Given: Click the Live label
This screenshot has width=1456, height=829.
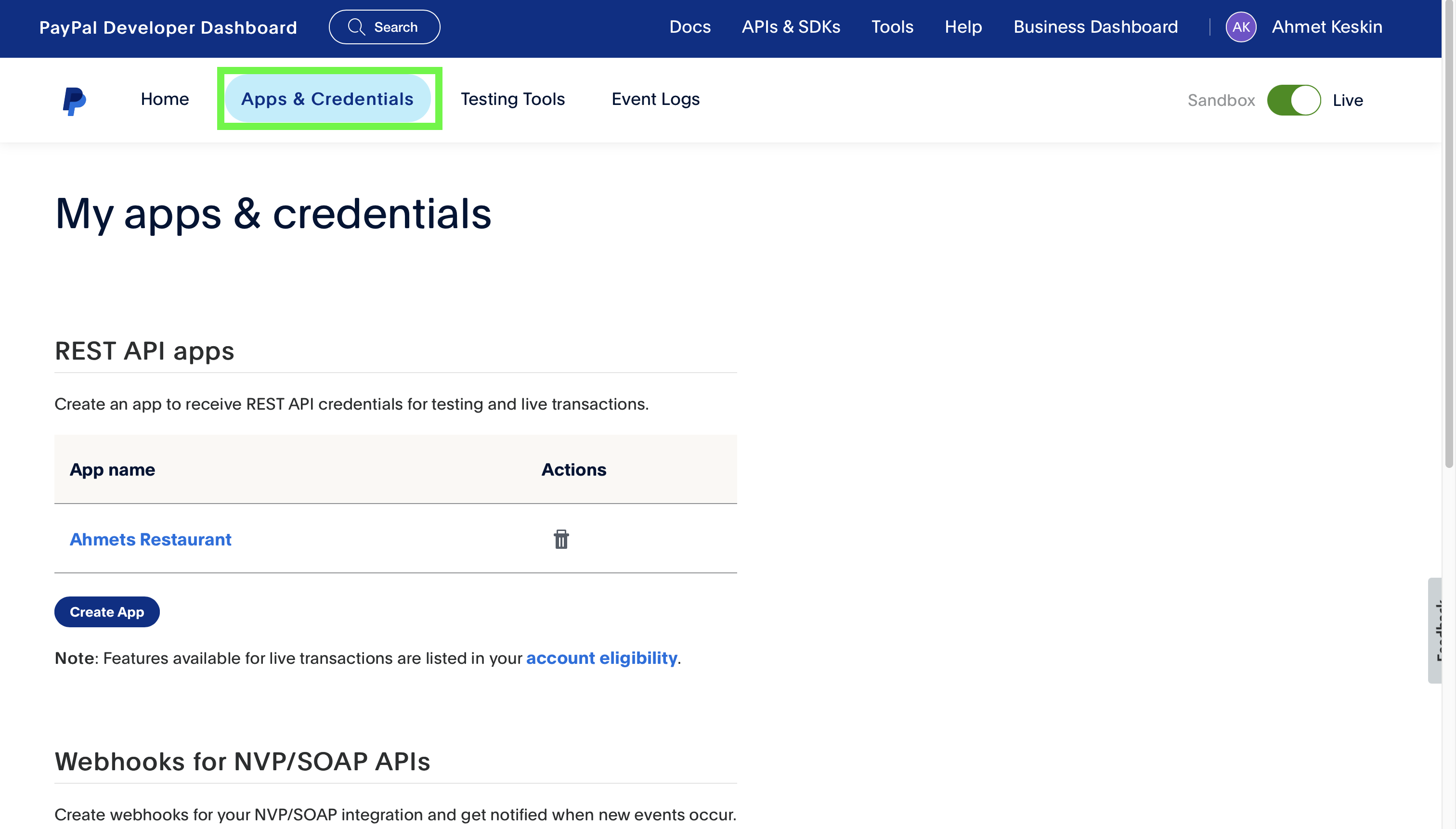Looking at the screenshot, I should 1347,100.
